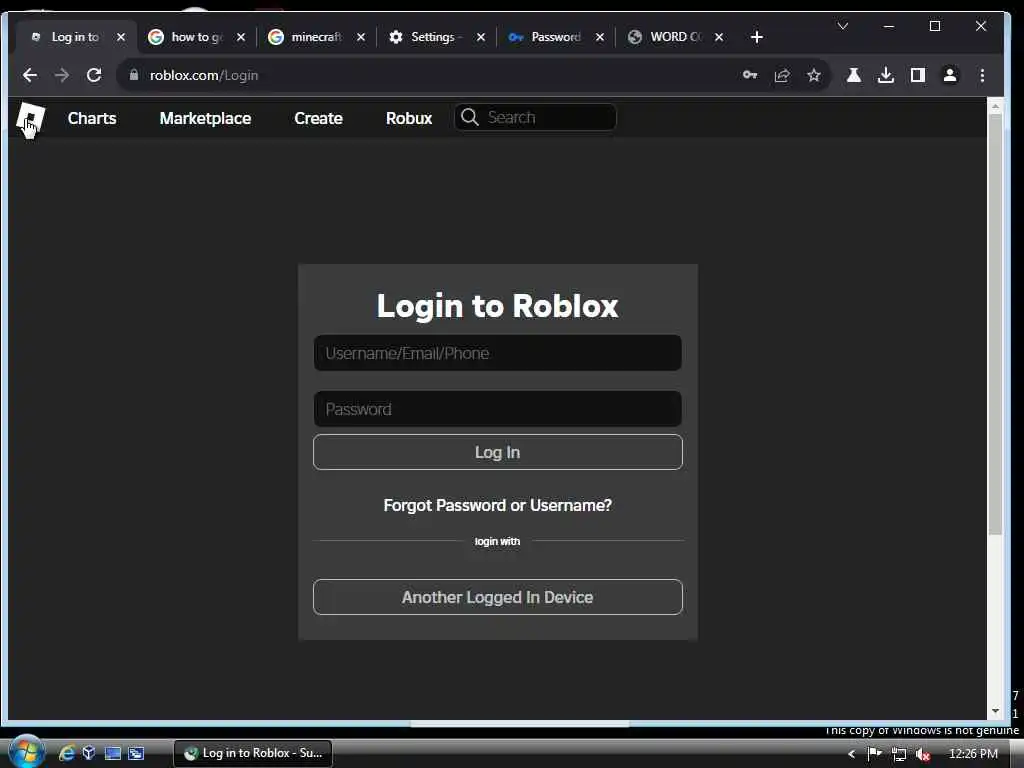
Task: Open a new tab with the plus icon
Action: point(757,37)
